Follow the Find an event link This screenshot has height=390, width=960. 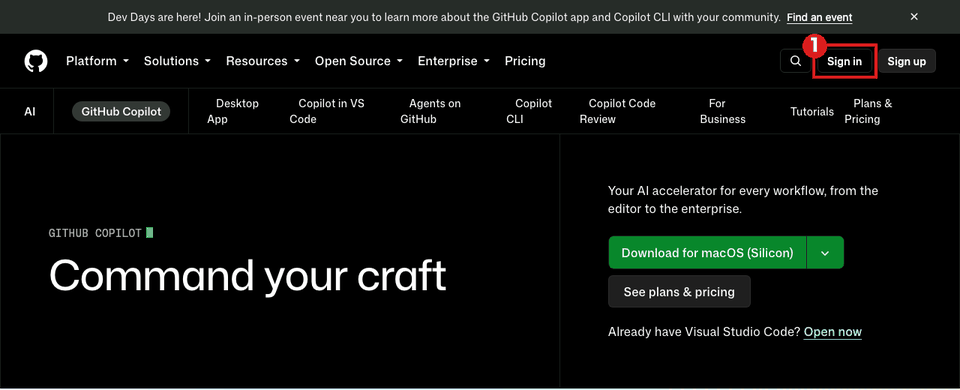(819, 17)
